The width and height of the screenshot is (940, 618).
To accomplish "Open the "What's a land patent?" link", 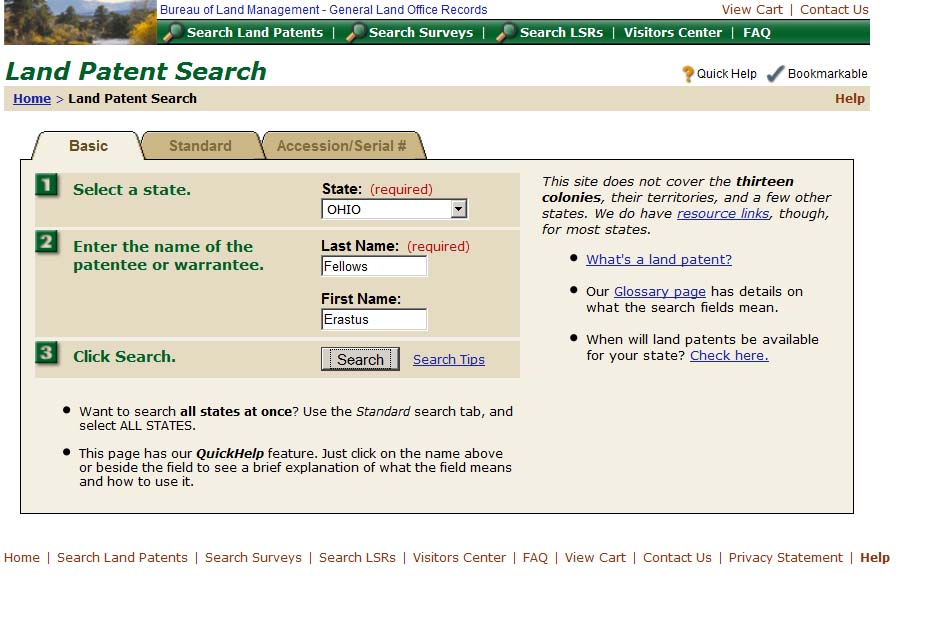I will [658, 260].
